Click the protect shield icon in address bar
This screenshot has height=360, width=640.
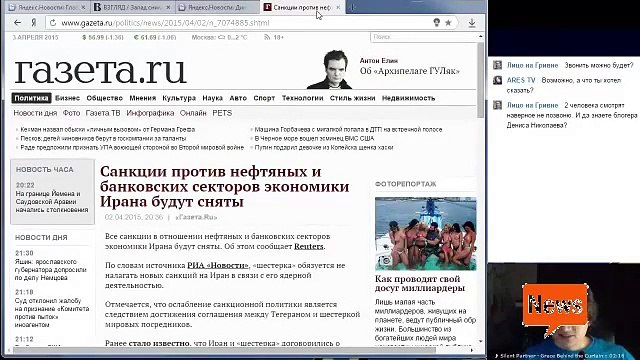[436, 22]
